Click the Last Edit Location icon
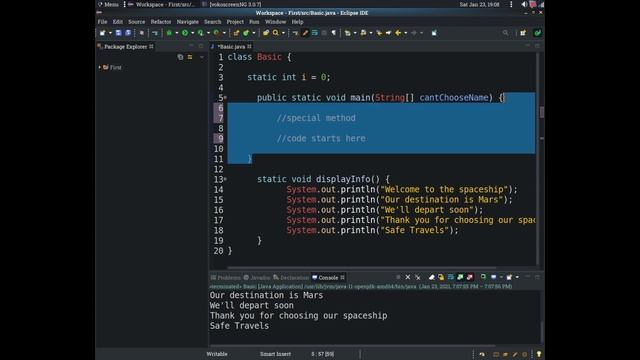Image resolution: width=640 pixels, height=360 pixels. tap(379, 33)
